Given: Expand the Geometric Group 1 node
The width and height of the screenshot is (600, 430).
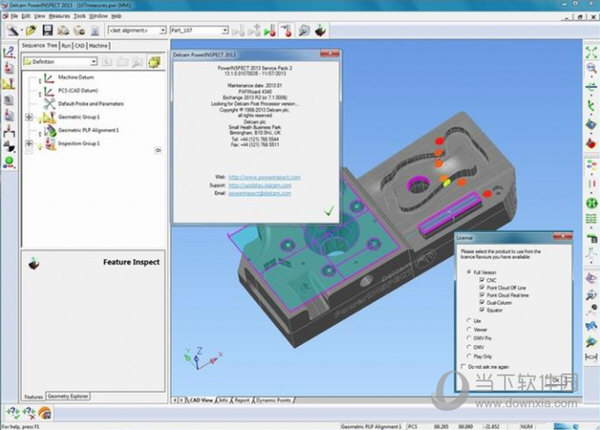Looking at the screenshot, I should coord(28,117).
